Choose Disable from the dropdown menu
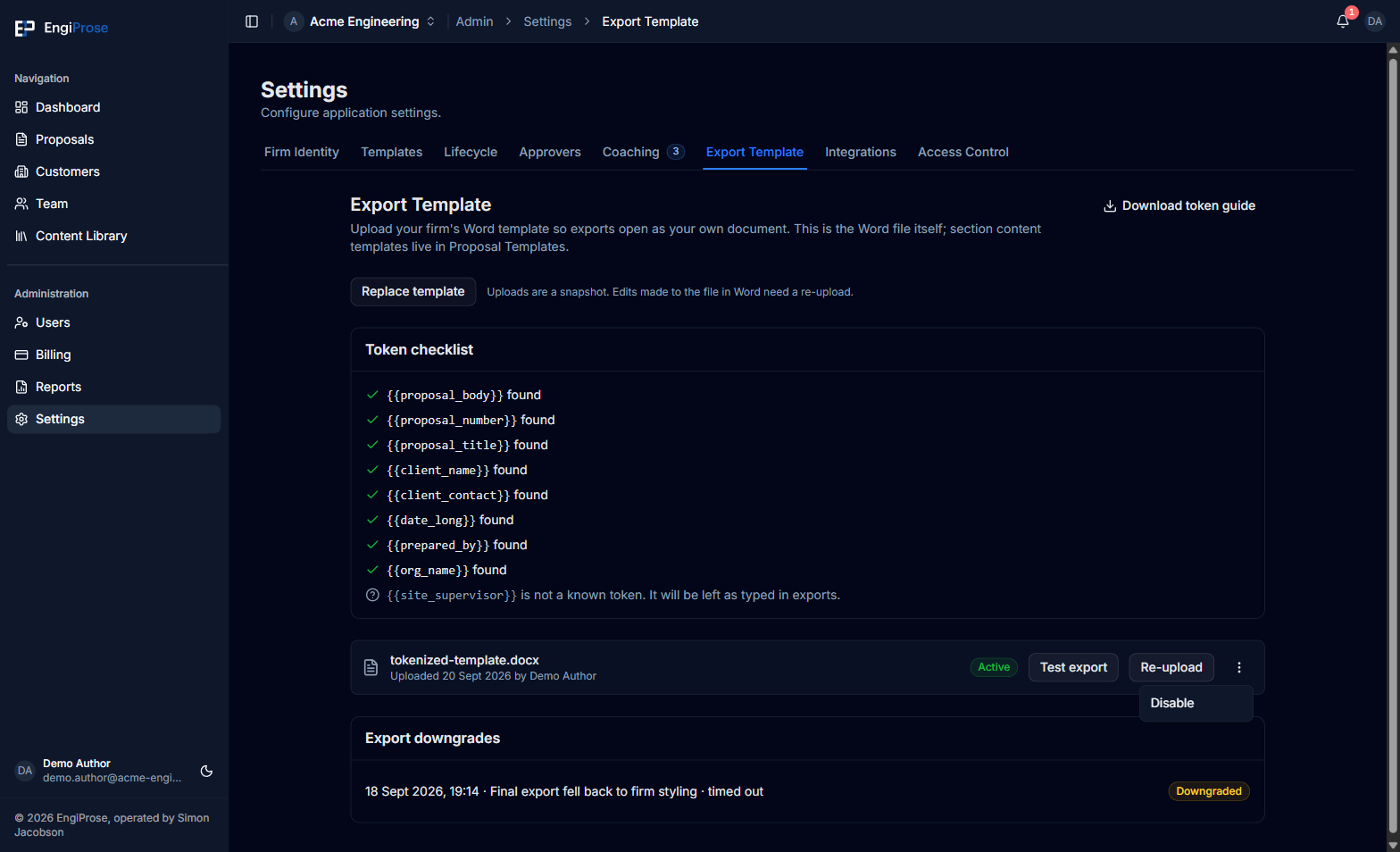 [1196, 703]
